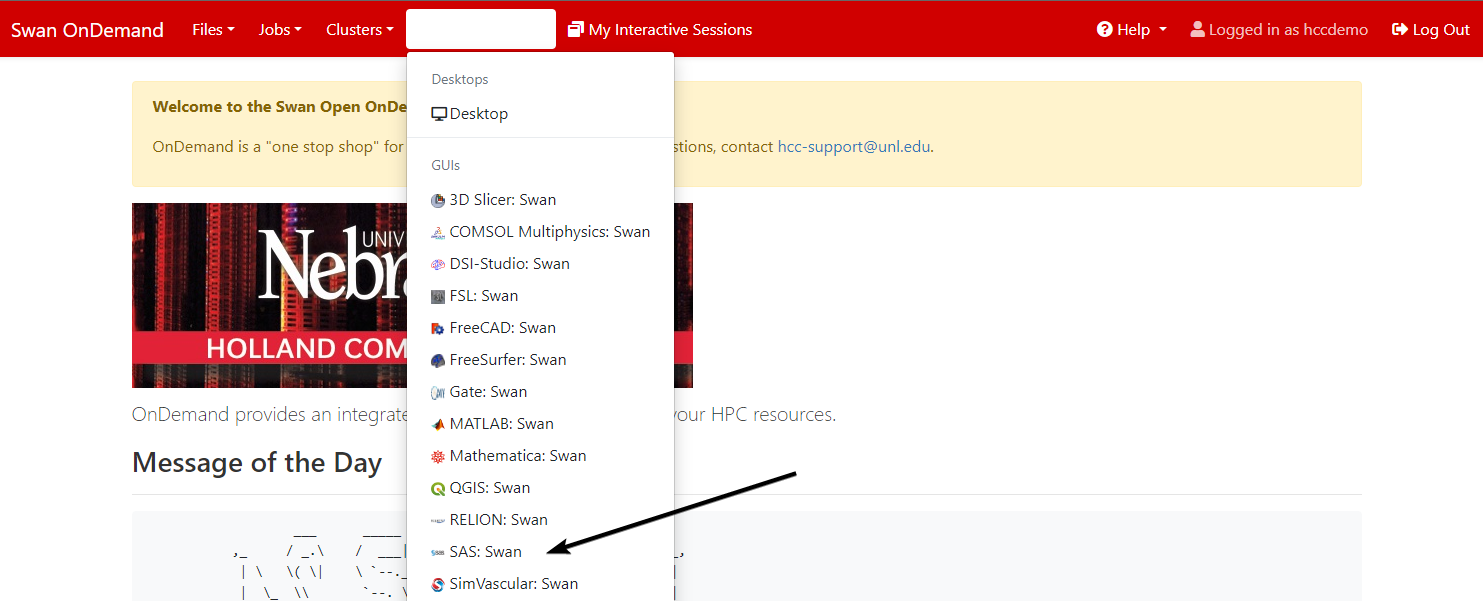The image size is (1483, 601).
Task: Expand the Help dropdown caret
Action: pos(1163,30)
